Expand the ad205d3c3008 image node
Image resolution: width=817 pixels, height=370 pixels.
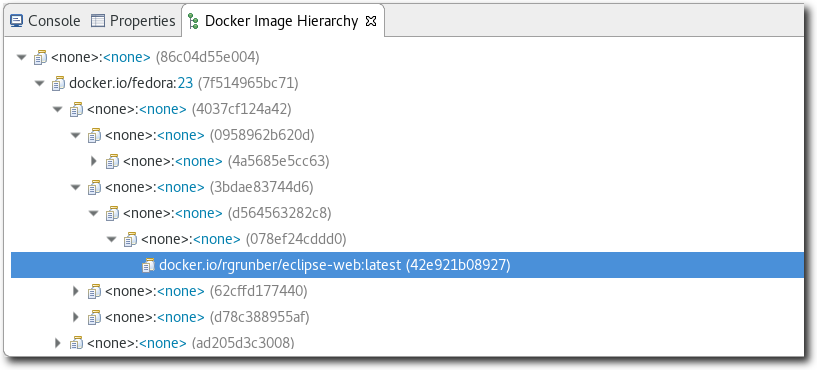tap(58, 342)
